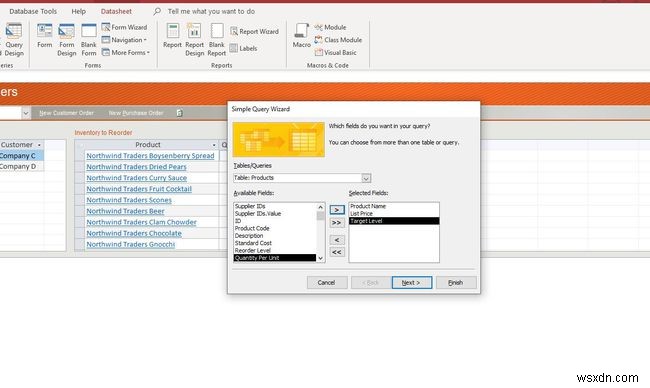The height and width of the screenshot is (388, 650).
Task: Select Product Name in Selected Fields
Action: coord(394,206)
